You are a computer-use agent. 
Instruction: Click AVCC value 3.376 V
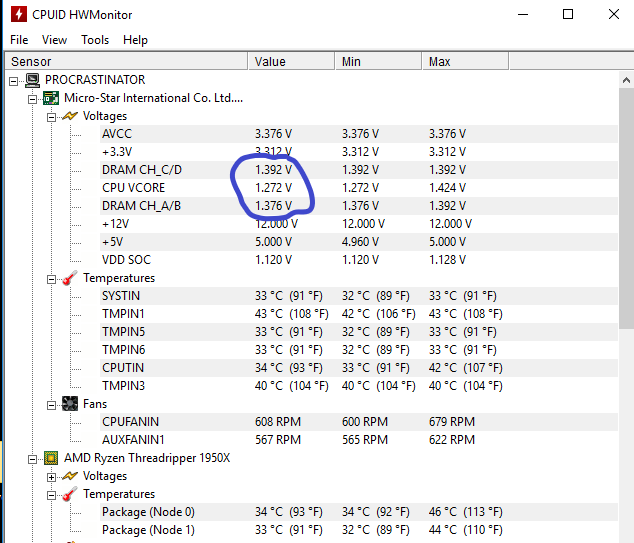[273, 134]
